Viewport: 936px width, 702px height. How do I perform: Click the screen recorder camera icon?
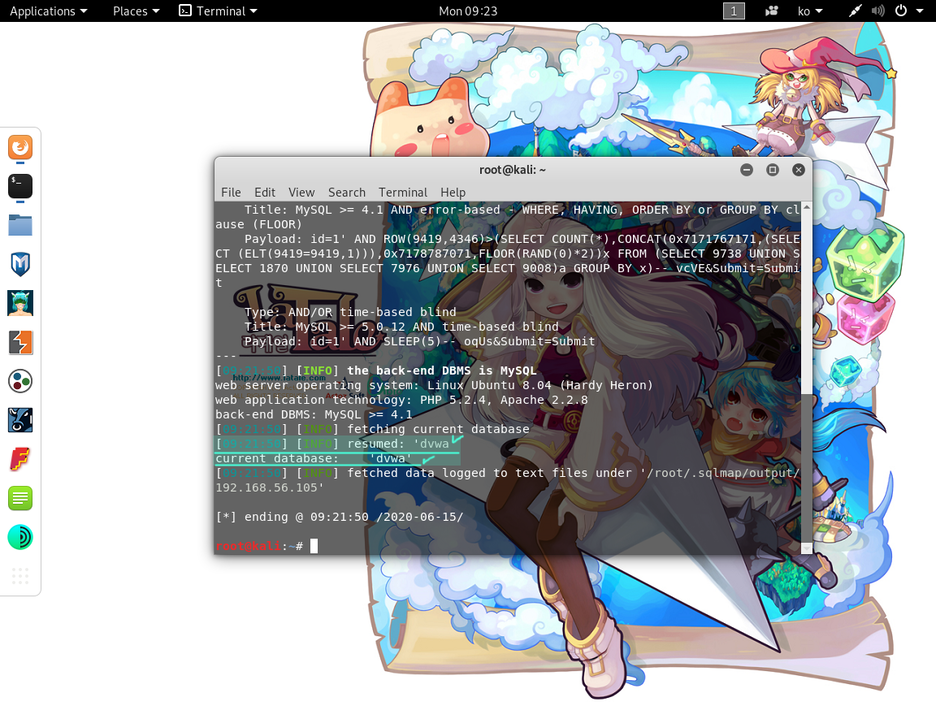[771, 11]
